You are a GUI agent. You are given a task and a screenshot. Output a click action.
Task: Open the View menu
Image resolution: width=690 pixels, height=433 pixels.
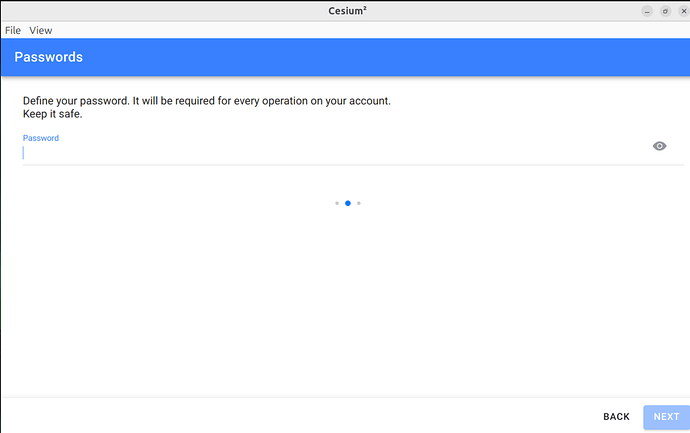click(x=41, y=31)
